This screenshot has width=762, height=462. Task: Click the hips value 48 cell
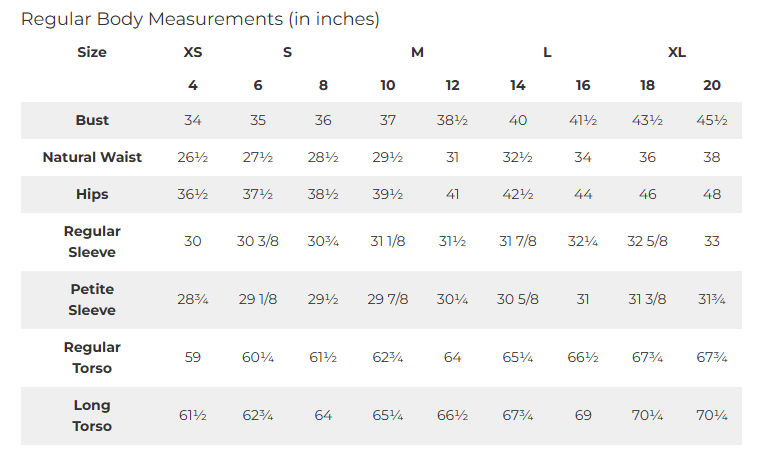(x=711, y=194)
